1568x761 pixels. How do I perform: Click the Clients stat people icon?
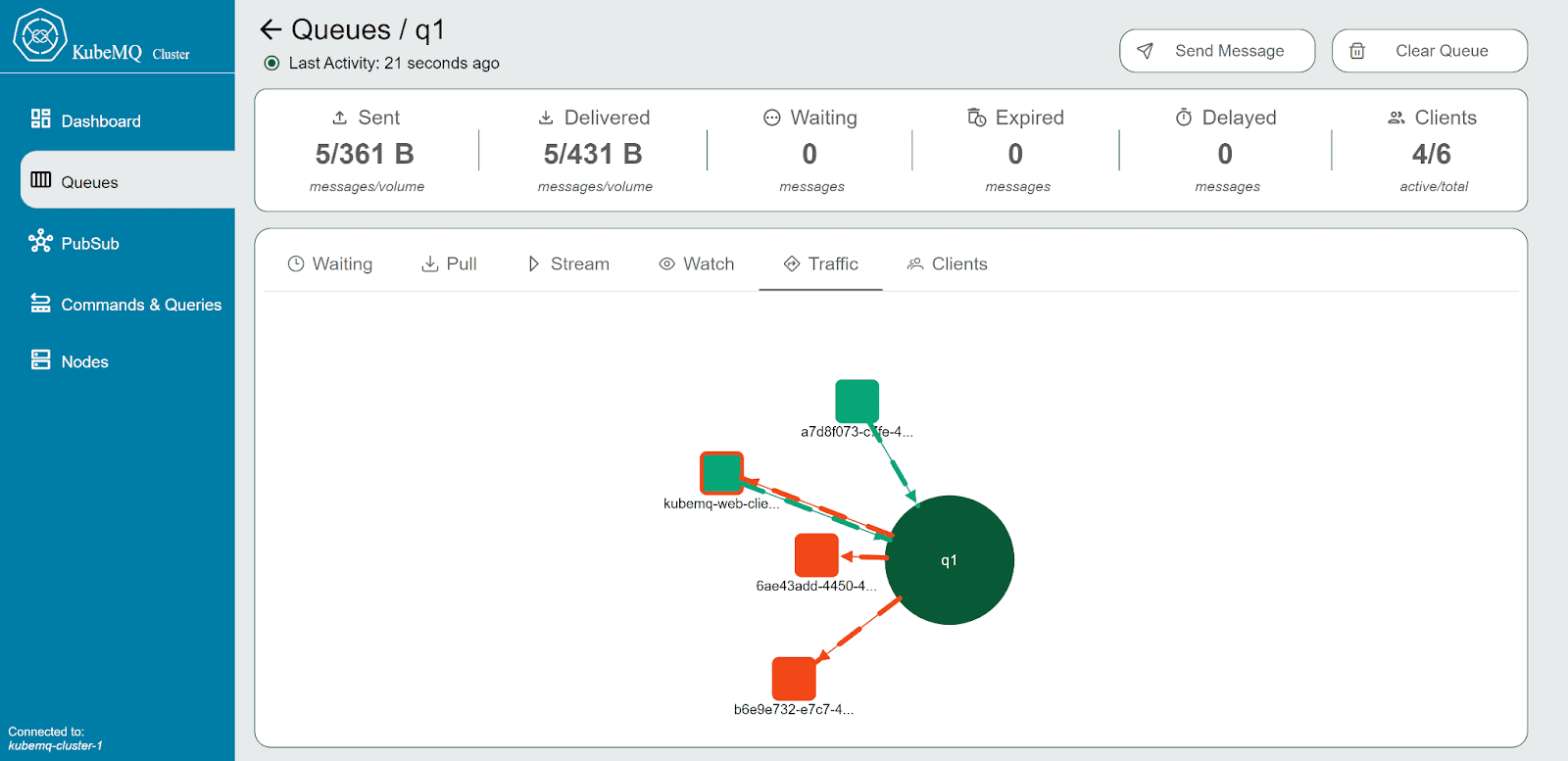click(1396, 118)
